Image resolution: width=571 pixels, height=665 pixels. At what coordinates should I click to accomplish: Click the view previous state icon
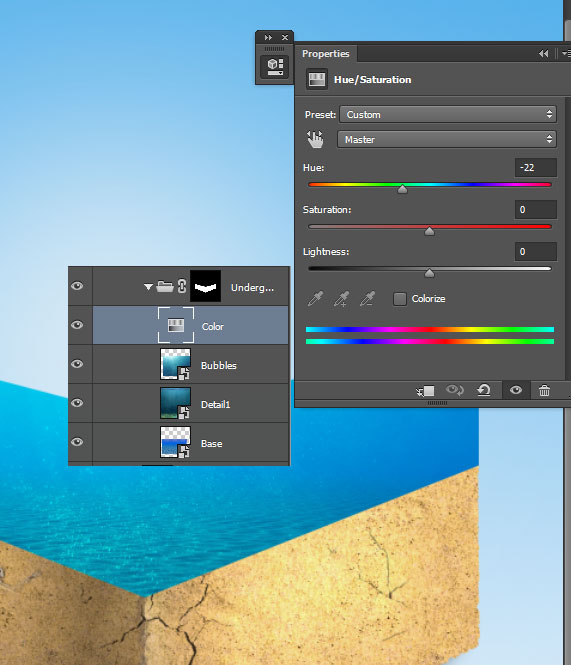point(455,390)
